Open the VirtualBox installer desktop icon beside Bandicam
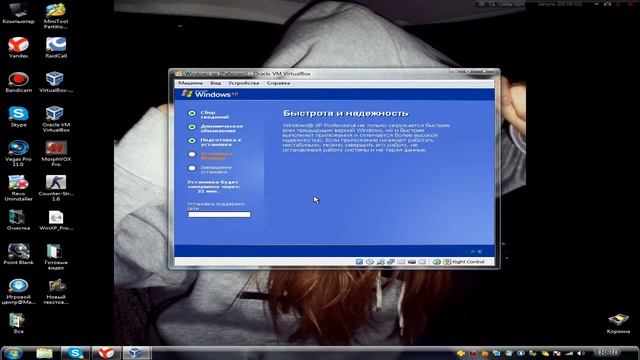640x360 pixels. point(56,82)
